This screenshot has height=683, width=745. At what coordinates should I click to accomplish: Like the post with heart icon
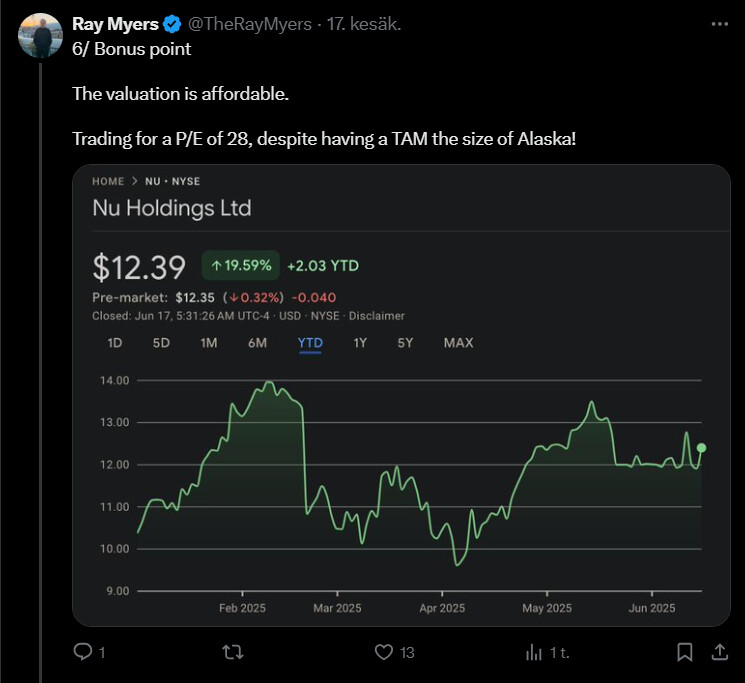383,652
